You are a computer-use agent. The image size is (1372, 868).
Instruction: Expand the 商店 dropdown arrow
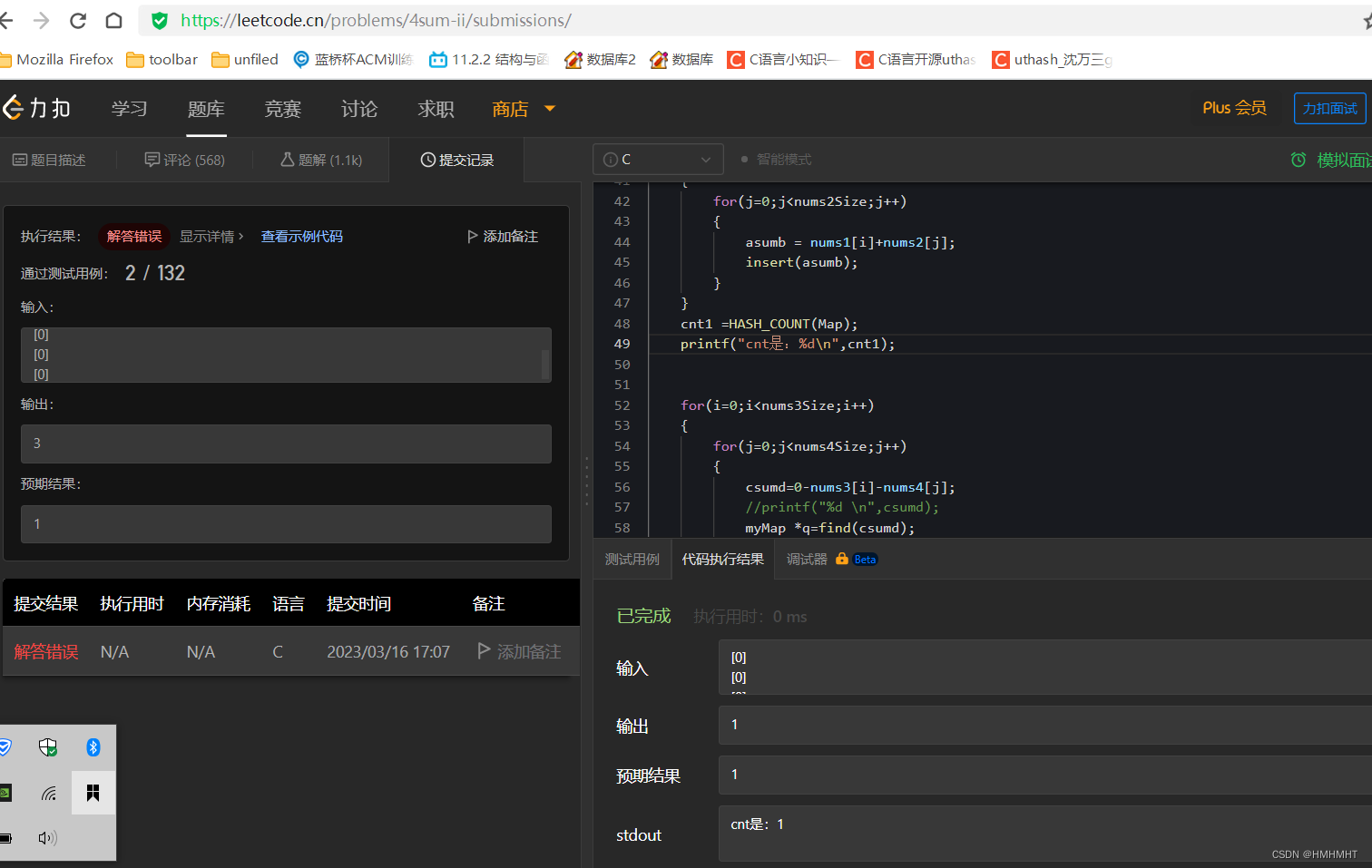549,109
